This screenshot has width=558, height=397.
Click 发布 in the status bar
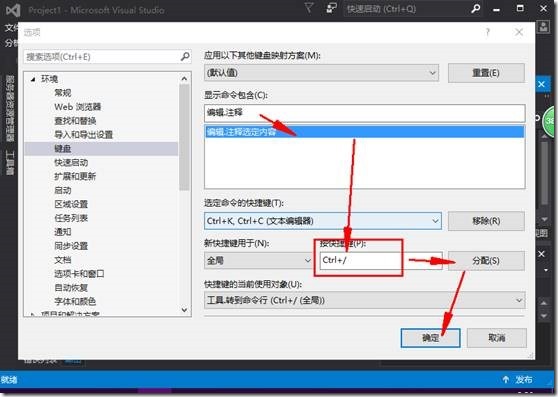point(524,380)
